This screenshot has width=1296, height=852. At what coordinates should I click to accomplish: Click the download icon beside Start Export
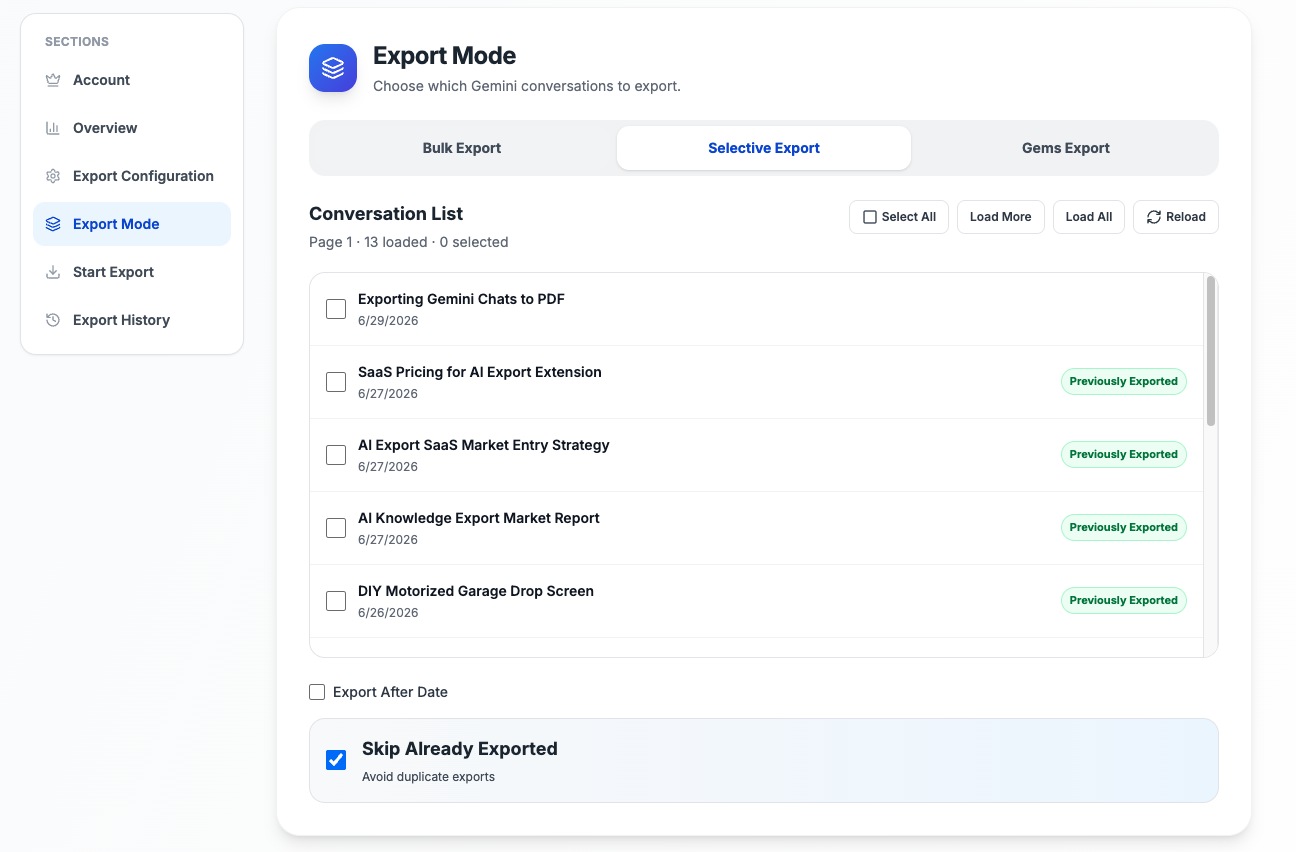click(53, 272)
